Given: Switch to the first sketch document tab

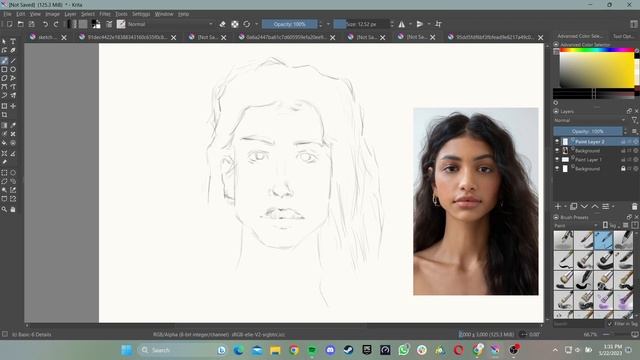Looking at the screenshot, I should coord(47,37).
